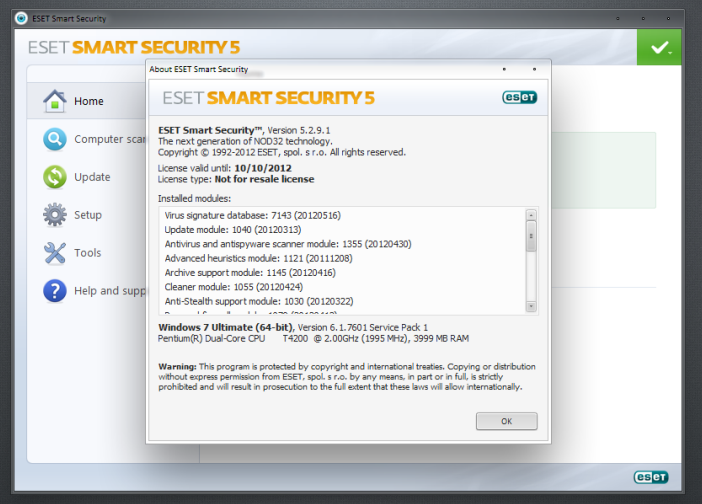The image size is (702, 504).
Task: Select 'Update module: 1040' row
Action: (x=233, y=230)
